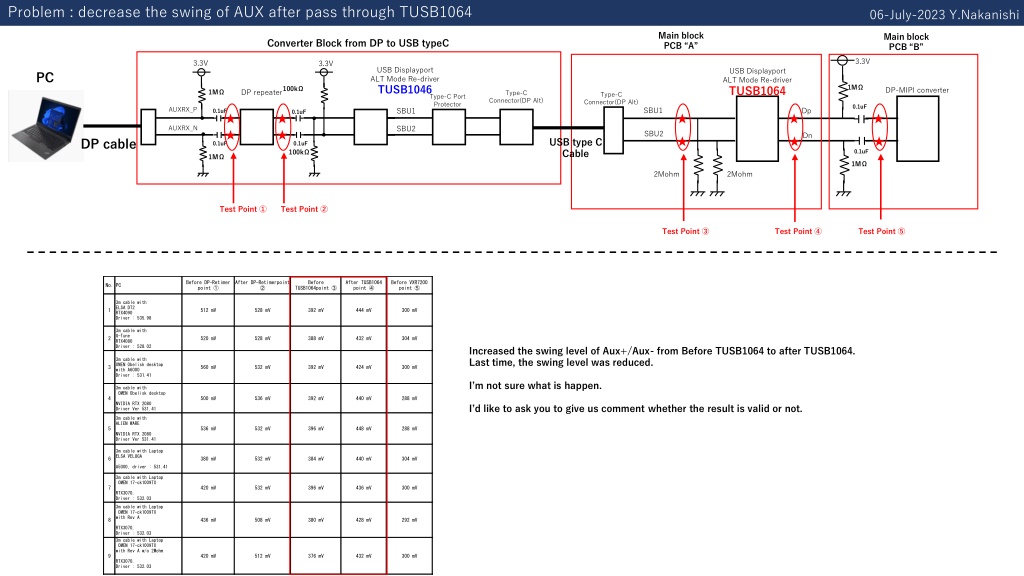Select the DP repeater block

point(257,127)
